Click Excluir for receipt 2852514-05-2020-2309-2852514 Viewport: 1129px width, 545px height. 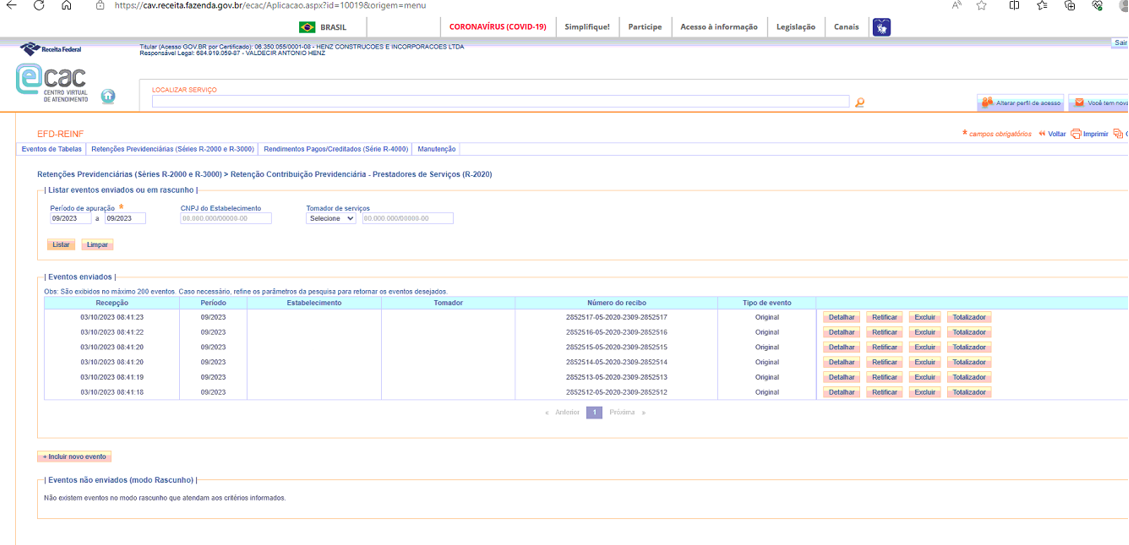pyautogui.click(x=925, y=362)
